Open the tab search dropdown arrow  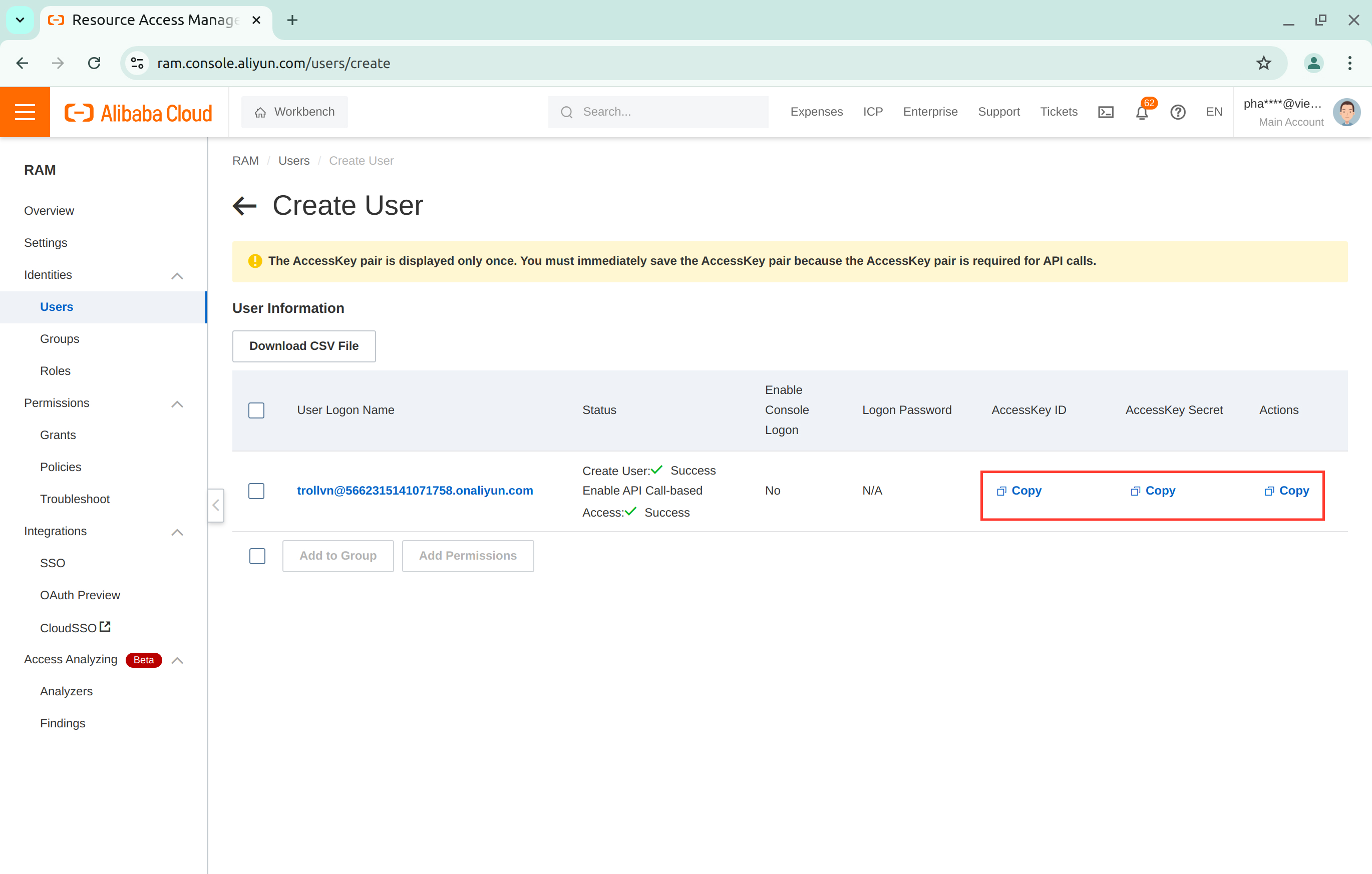click(20, 21)
